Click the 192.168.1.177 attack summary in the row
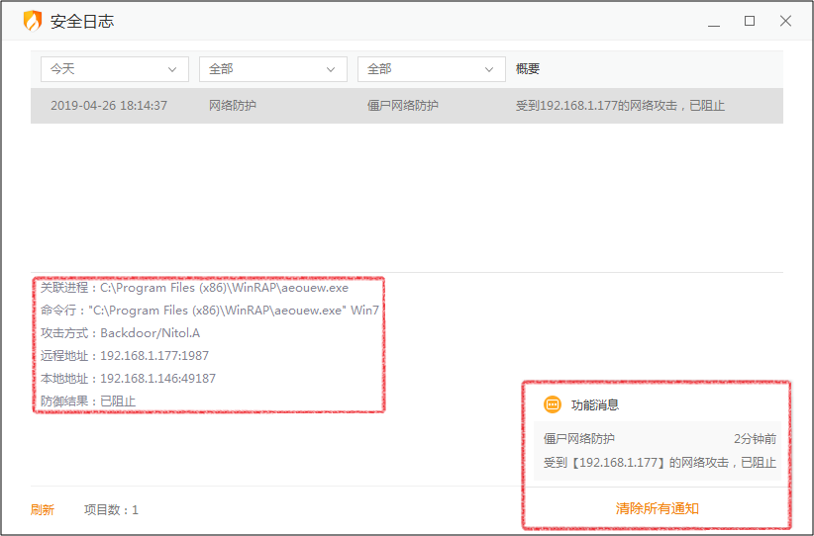814x536 pixels. (620, 106)
